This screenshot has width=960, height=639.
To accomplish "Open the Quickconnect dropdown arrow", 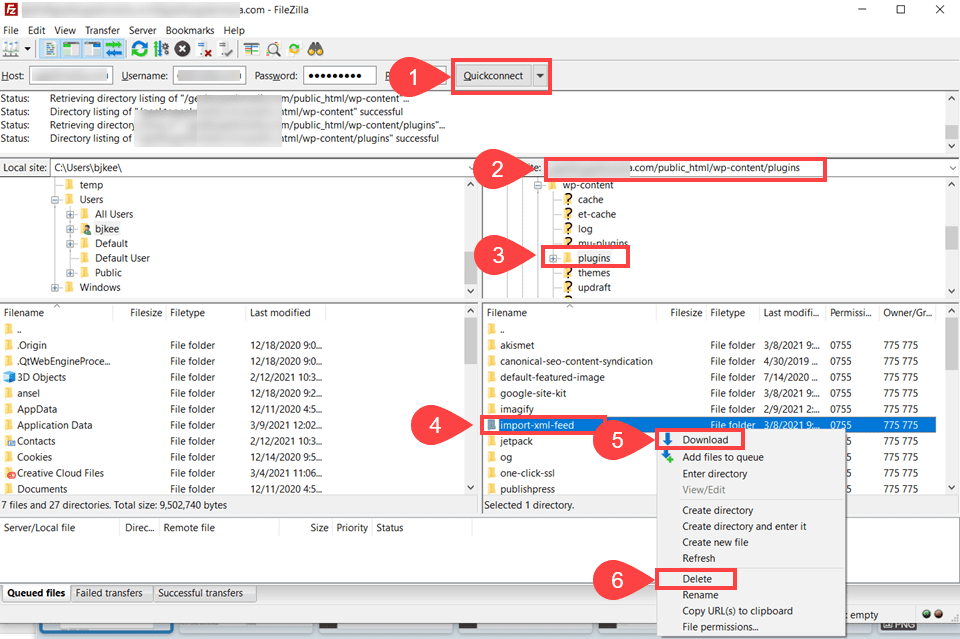I will tap(538, 75).
